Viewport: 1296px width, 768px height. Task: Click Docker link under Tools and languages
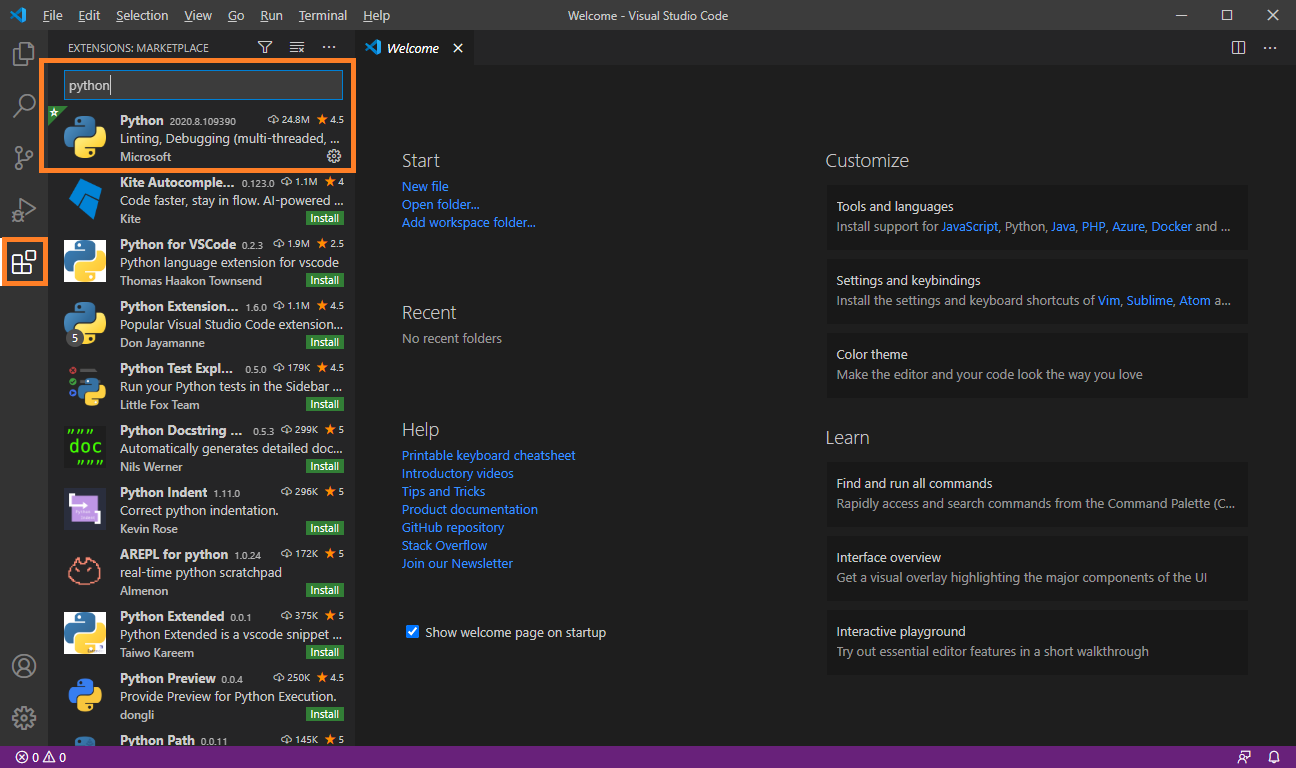tap(1172, 226)
